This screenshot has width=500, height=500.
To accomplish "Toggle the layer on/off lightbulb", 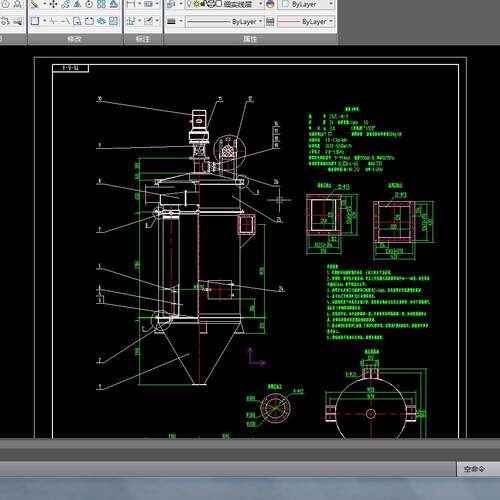I will click(189, 4).
